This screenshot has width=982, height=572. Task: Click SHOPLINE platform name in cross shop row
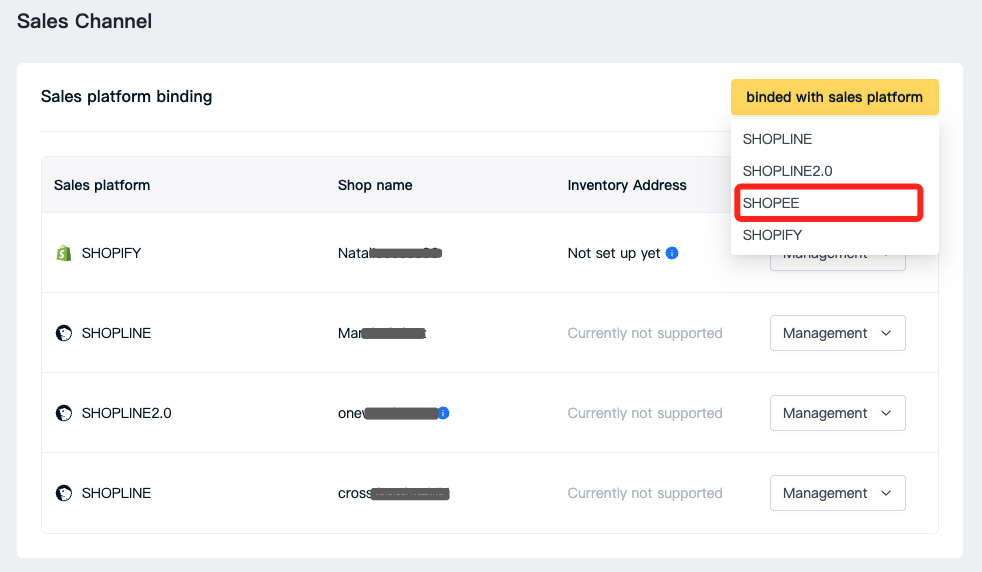(116, 494)
